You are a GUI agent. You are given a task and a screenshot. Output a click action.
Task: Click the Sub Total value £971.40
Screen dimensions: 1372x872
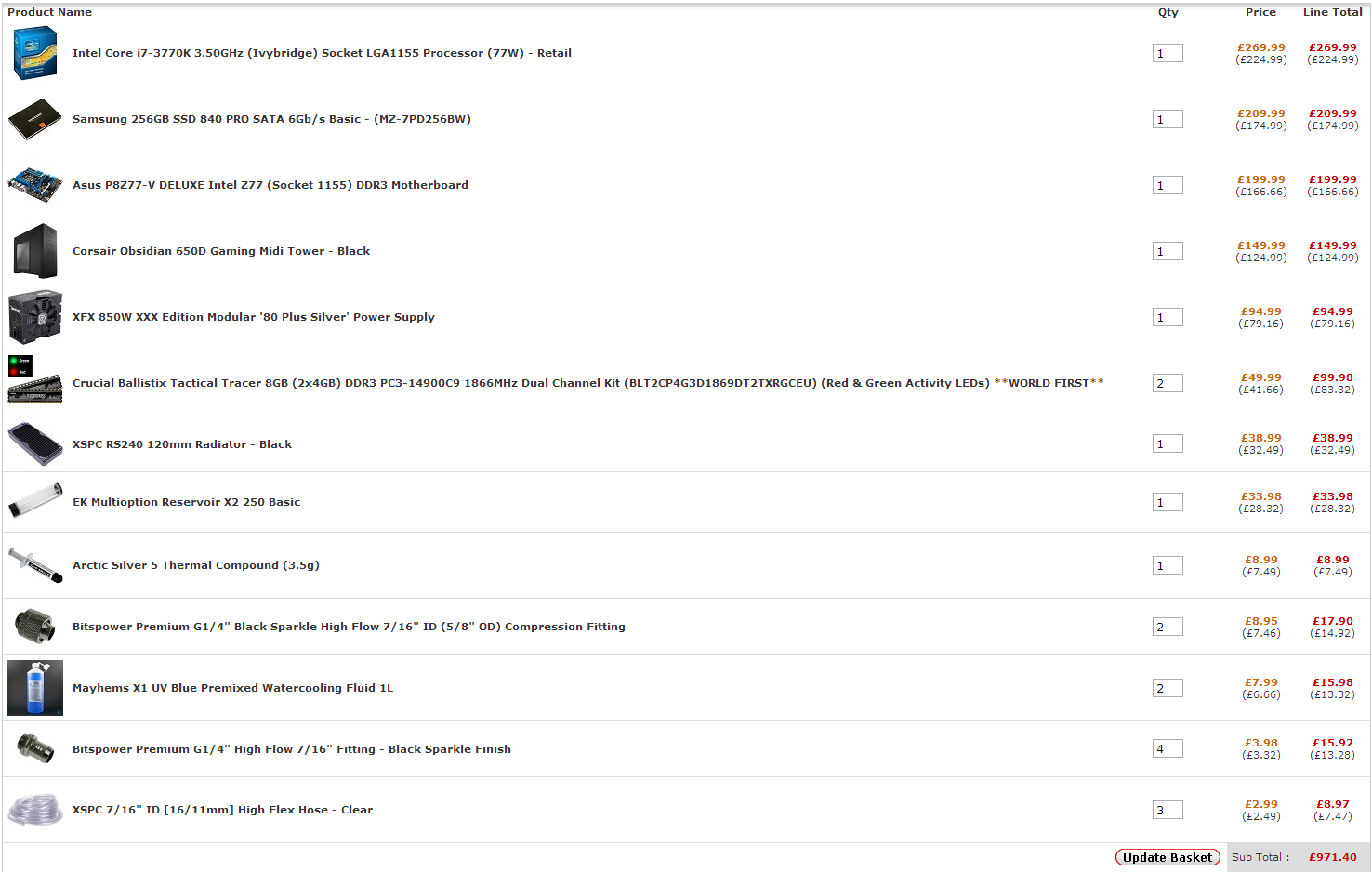(x=1333, y=857)
